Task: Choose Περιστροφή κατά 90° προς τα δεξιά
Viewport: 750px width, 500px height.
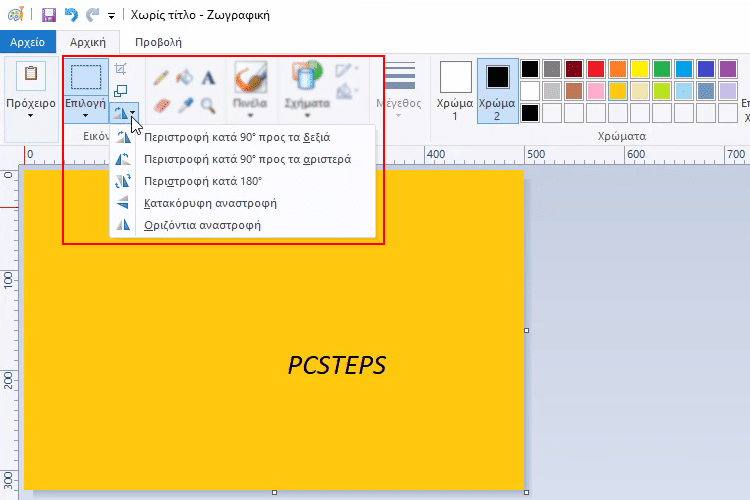Action: [243, 137]
